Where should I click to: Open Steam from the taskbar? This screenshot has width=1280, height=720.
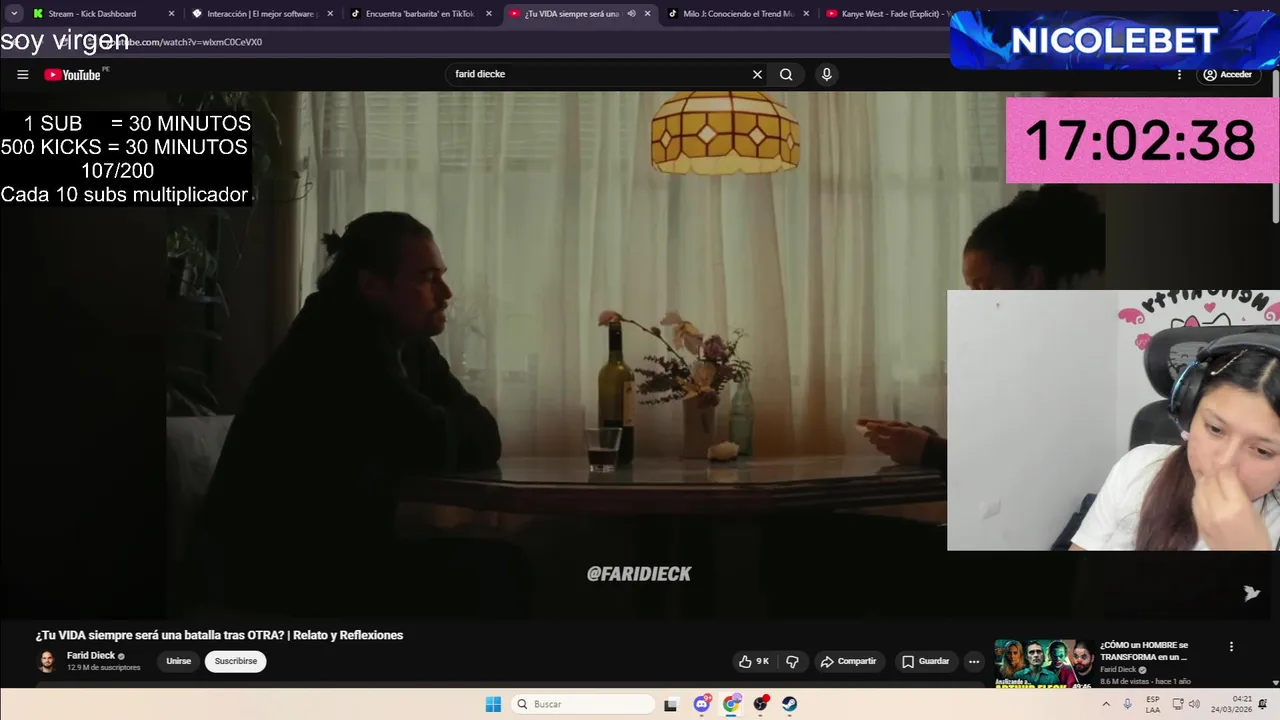[x=789, y=704]
